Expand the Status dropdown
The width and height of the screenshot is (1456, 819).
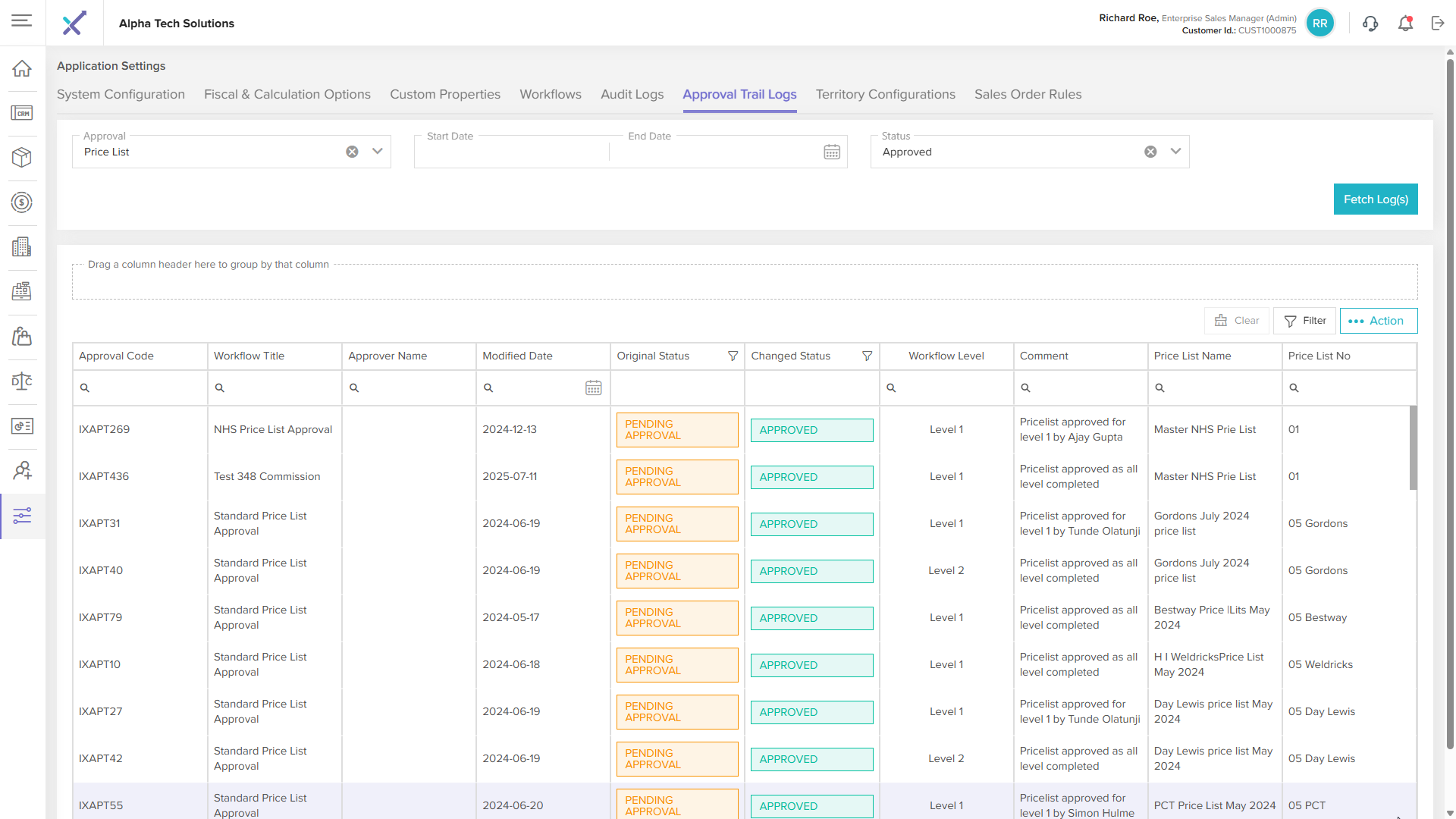pyautogui.click(x=1175, y=152)
